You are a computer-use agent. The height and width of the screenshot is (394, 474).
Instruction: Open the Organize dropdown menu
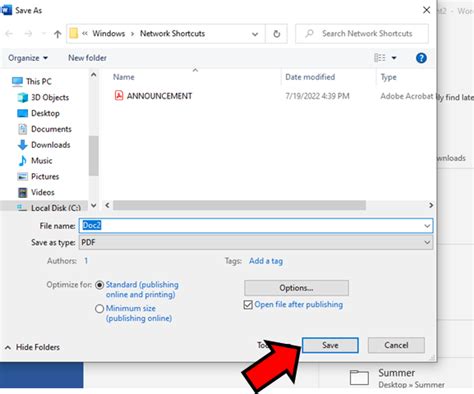tap(28, 58)
